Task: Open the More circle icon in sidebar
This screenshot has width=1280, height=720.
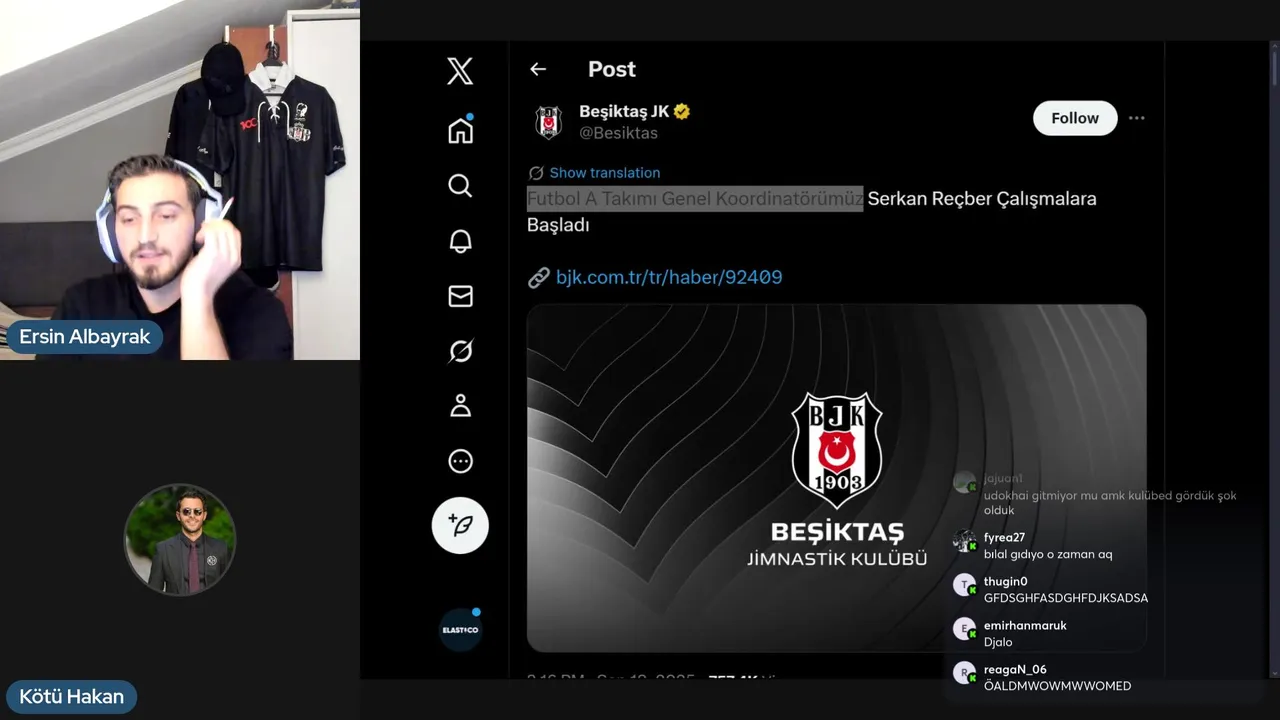Action: coord(460,461)
